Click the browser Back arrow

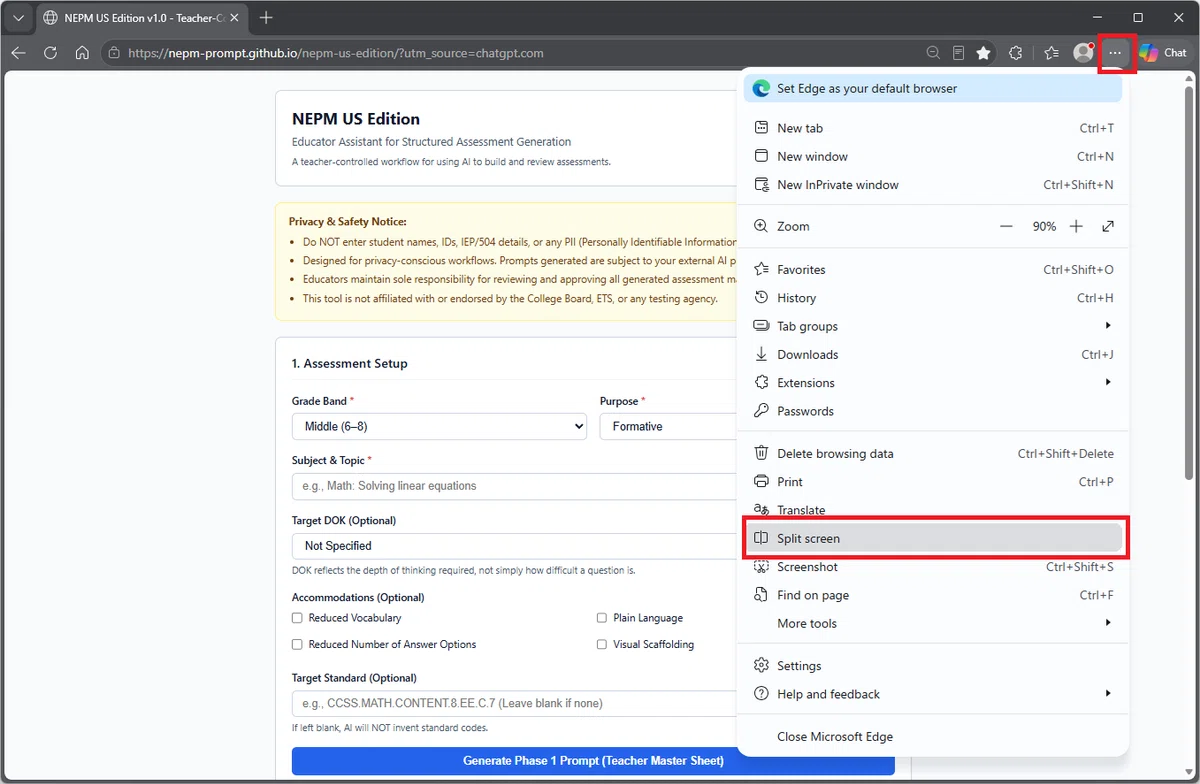click(x=18, y=53)
